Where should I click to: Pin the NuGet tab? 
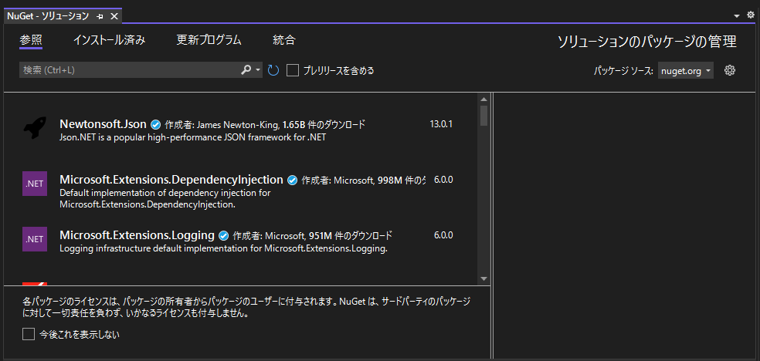[100, 16]
